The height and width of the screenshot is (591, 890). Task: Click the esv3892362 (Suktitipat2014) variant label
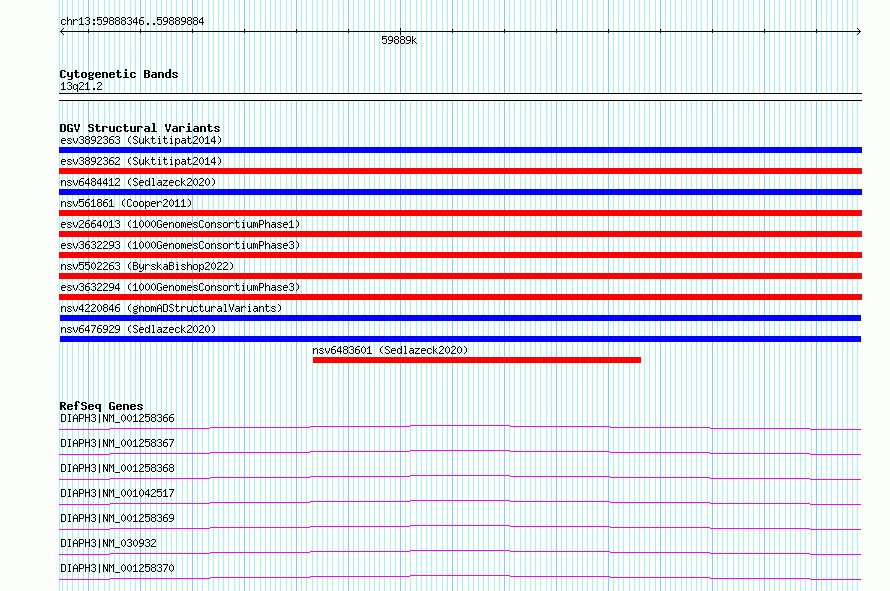tap(141, 161)
